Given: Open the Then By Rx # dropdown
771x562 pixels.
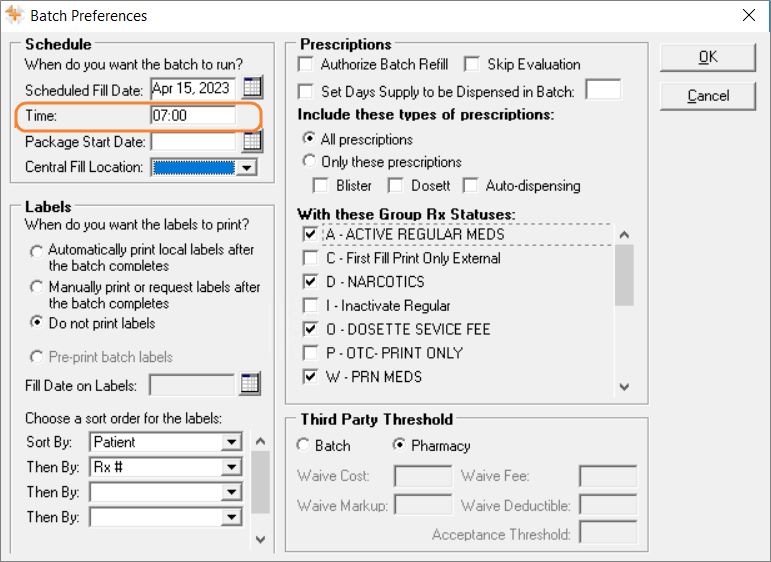Looking at the screenshot, I should point(231,467).
